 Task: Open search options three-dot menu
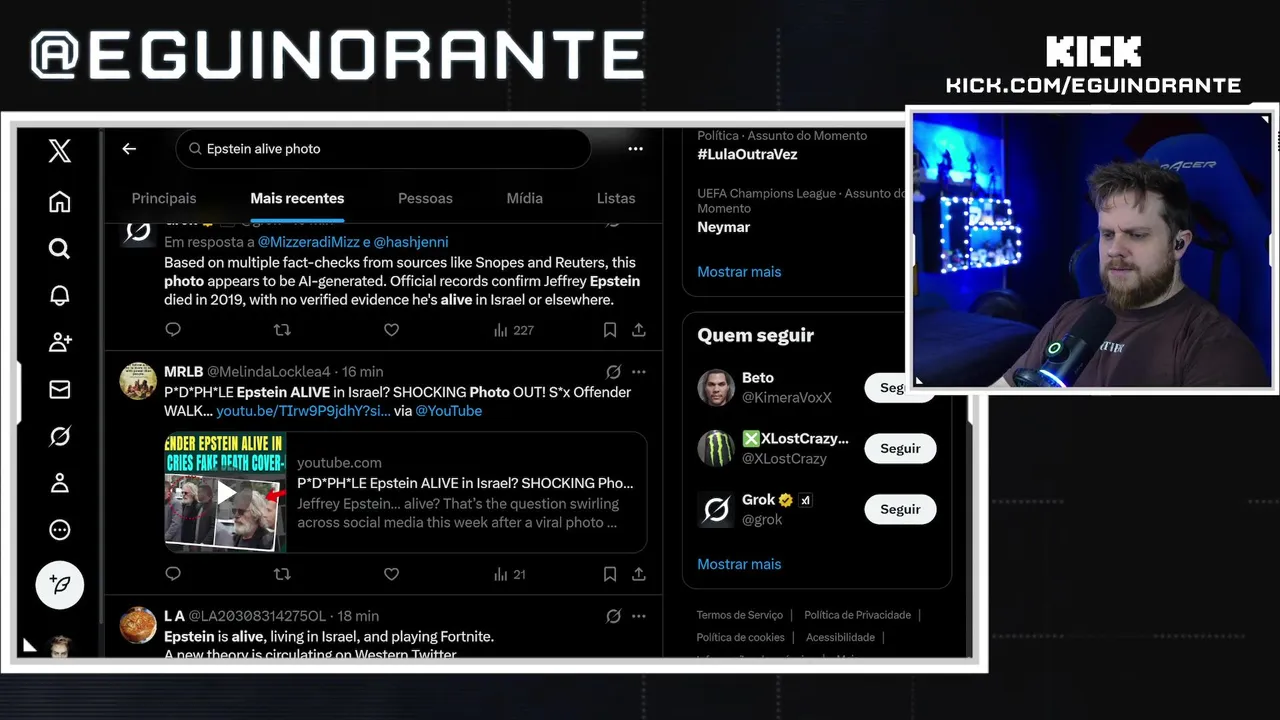[635, 148]
